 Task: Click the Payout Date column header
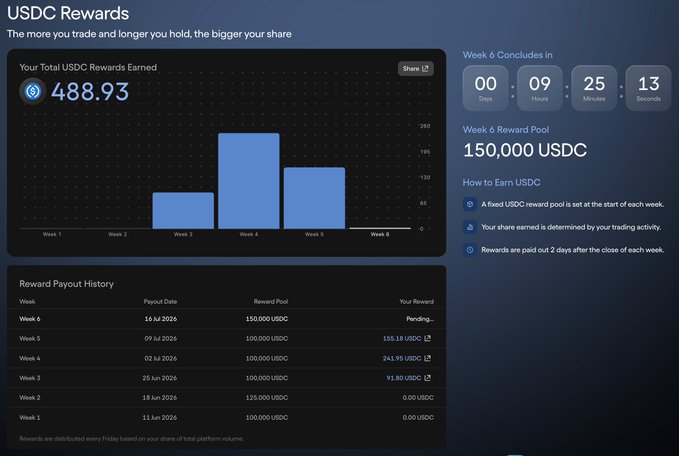[x=160, y=301]
